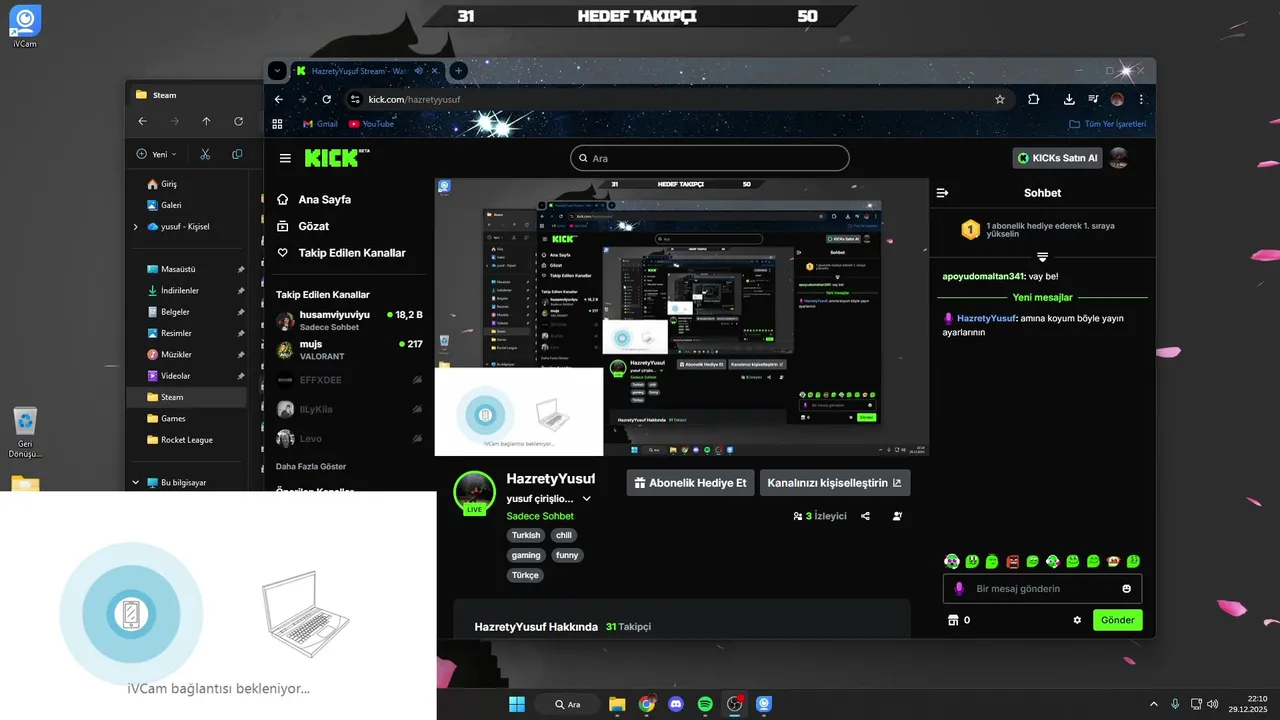Send message with Gönder button

pos(1117,620)
